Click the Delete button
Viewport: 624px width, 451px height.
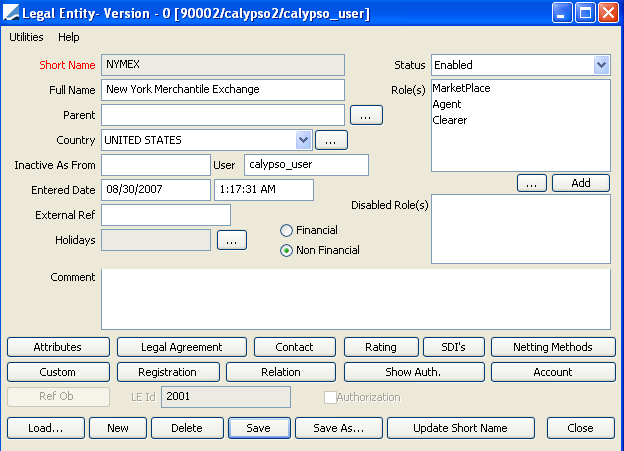point(187,428)
